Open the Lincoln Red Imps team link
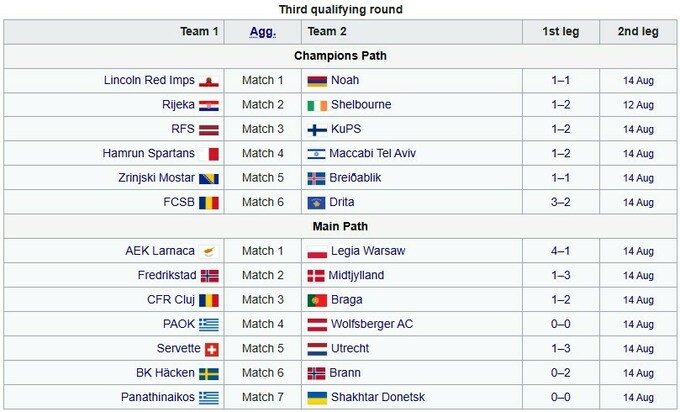This screenshot has width=680, height=412. [x=148, y=80]
